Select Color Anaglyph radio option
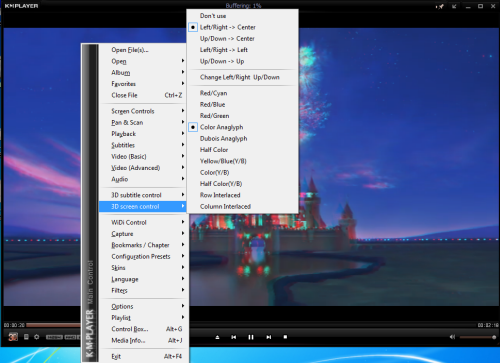This screenshot has width=500, height=363. (242, 127)
